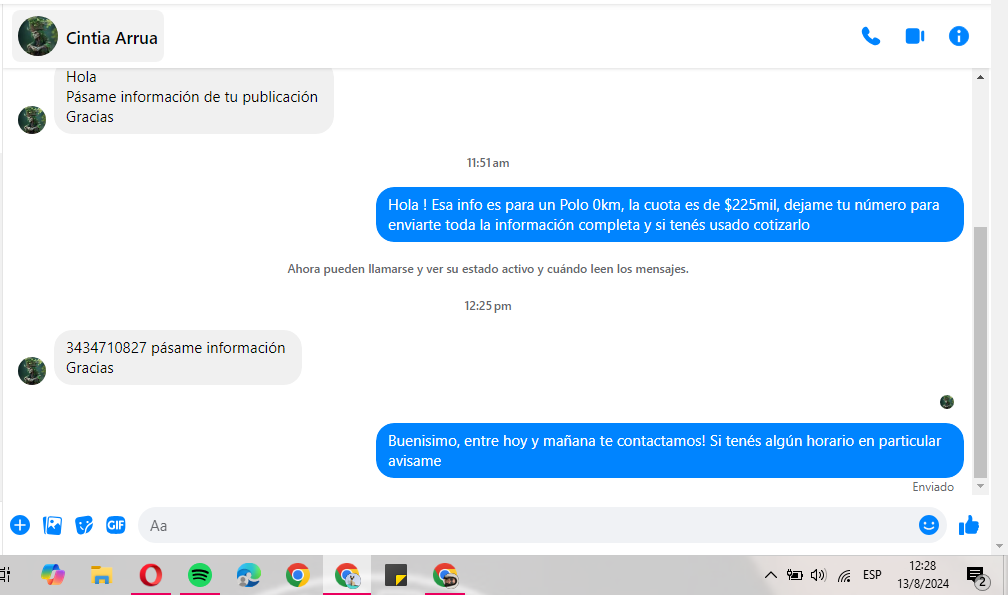
Task: Click the 'Enviado' status text
Action: [x=933, y=487]
